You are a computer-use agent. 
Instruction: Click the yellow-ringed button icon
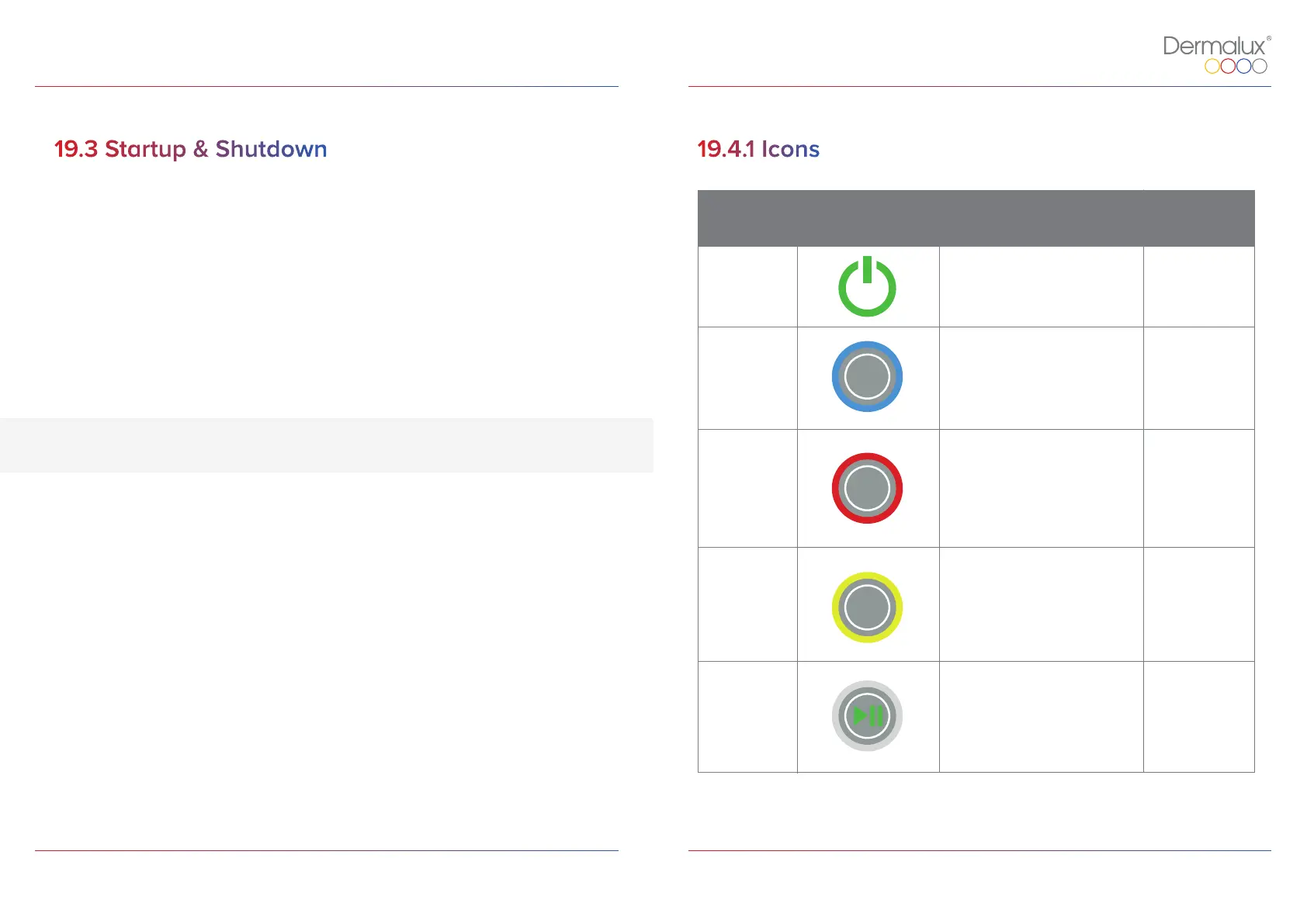(x=867, y=607)
